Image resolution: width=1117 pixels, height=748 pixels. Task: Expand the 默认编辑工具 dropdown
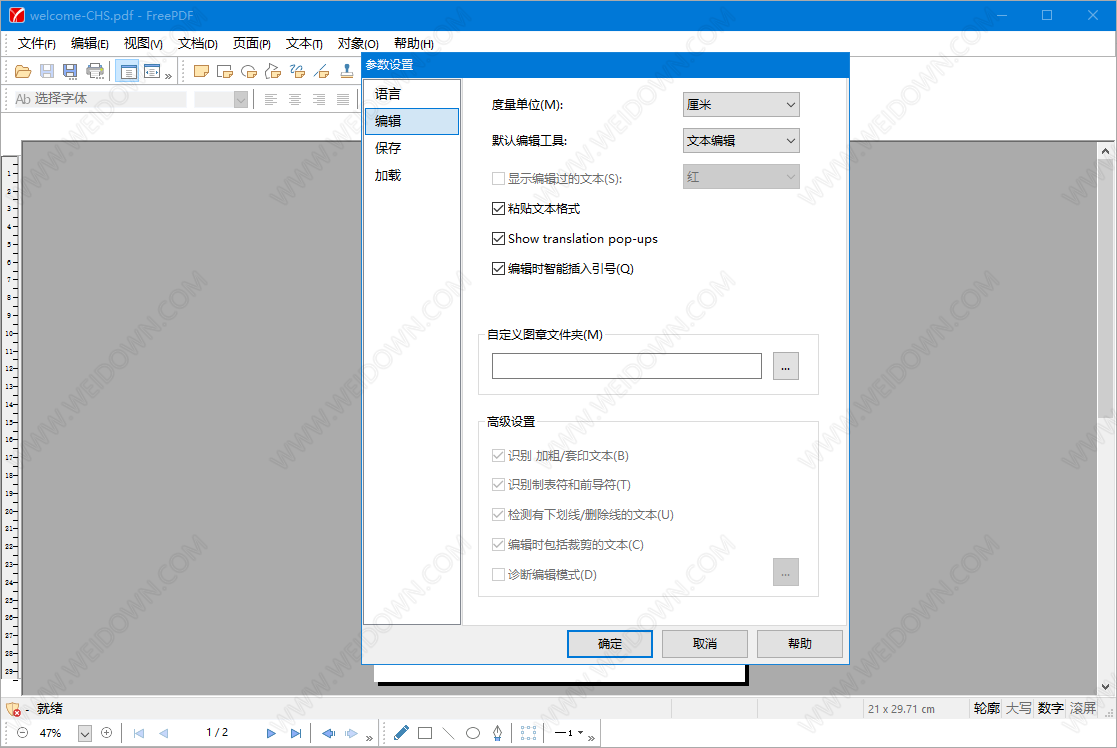741,141
